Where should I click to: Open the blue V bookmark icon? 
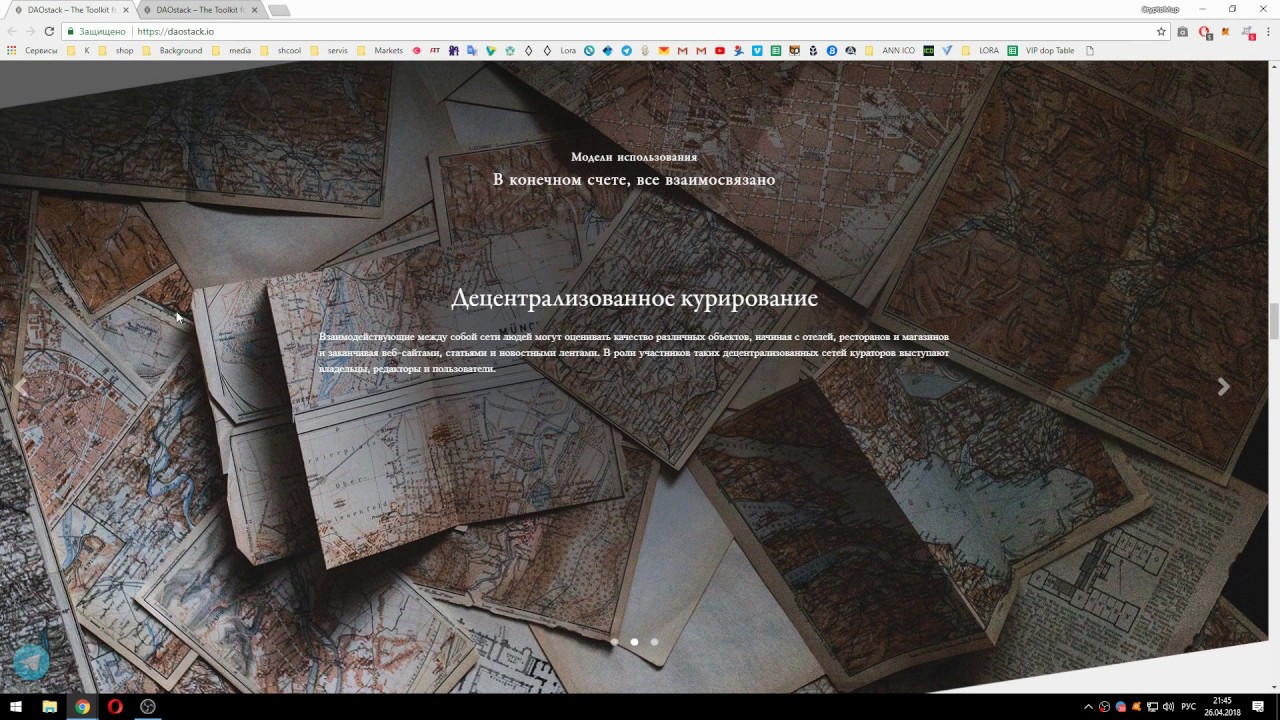pos(946,50)
